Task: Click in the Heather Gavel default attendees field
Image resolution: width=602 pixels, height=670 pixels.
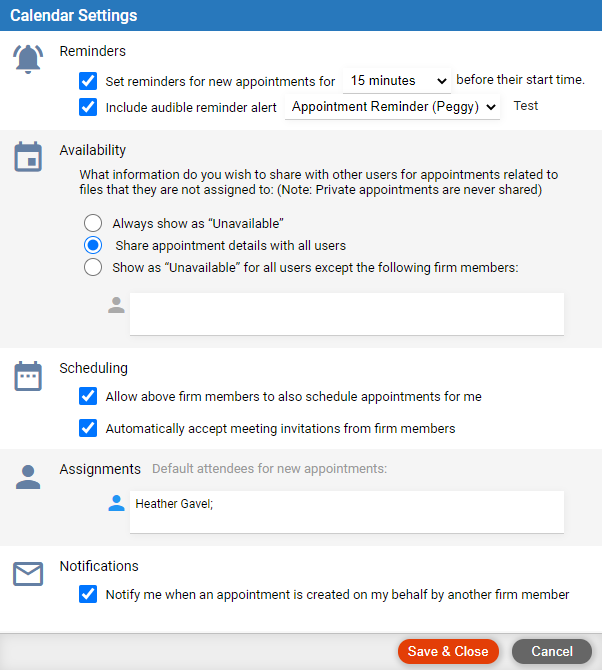Action: pyautogui.click(x=345, y=511)
